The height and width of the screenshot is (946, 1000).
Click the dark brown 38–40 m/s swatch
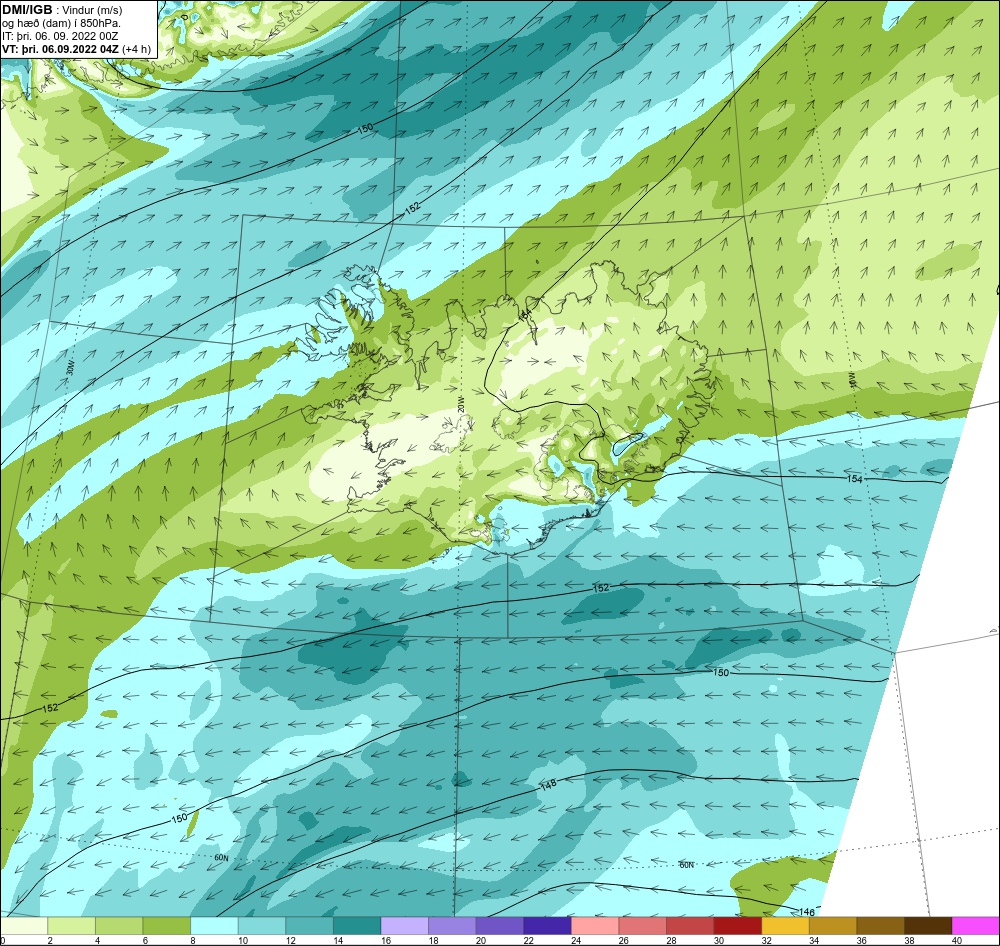[x=928, y=925]
